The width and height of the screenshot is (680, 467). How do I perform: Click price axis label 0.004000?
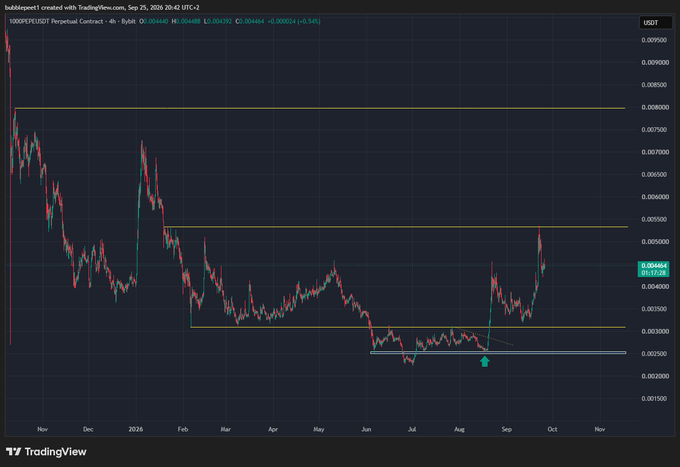pyautogui.click(x=654, y=287)
